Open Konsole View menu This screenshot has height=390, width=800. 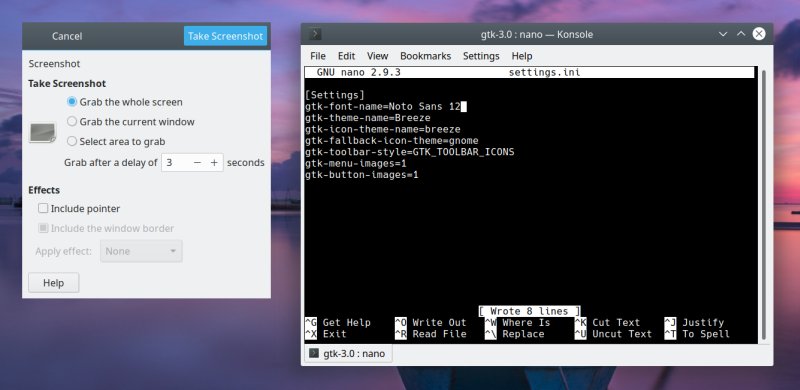pyautogui.click(x=378, y=56)
